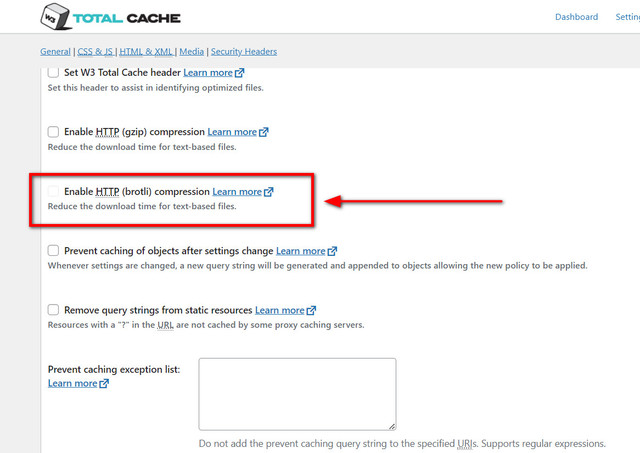
Task: Check Prevent caching of objects after settings change
Action: (53, 251)
